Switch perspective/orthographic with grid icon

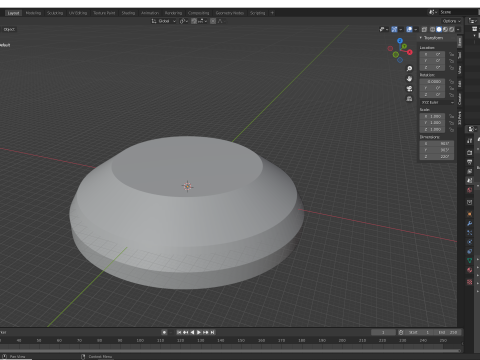tap(409, 99)
